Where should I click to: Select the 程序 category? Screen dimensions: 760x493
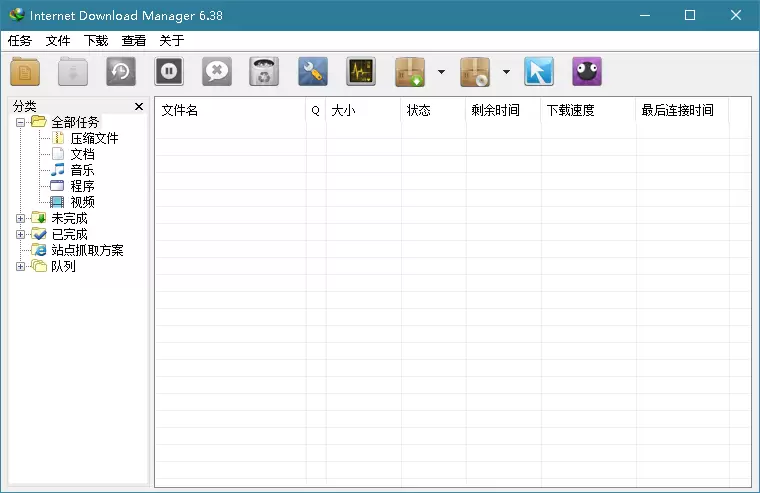pos(82,186)
